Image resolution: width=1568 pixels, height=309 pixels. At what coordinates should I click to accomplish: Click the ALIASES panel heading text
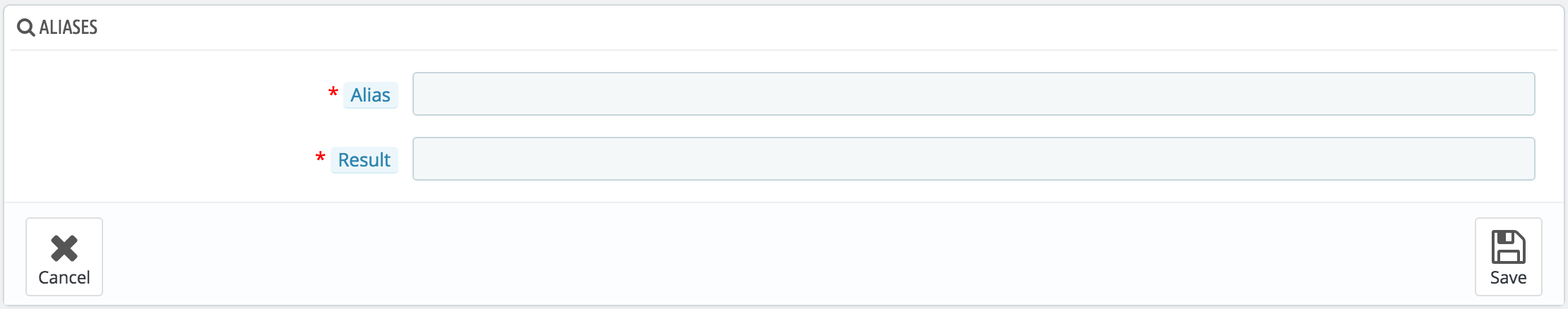tap(69, 28)
